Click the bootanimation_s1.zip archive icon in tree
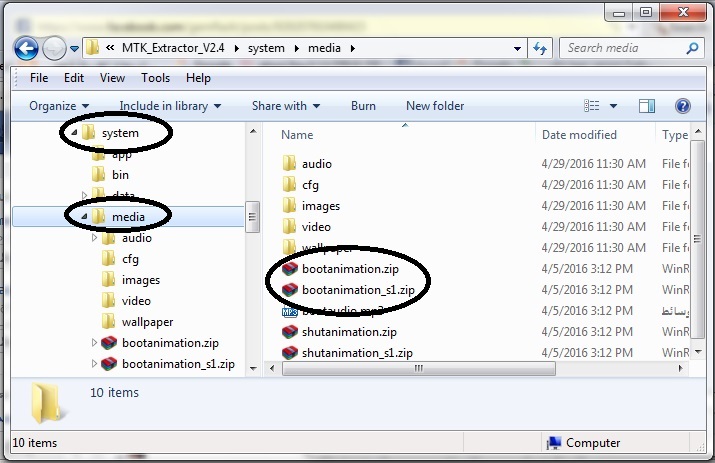 click(x=109, y=364)
